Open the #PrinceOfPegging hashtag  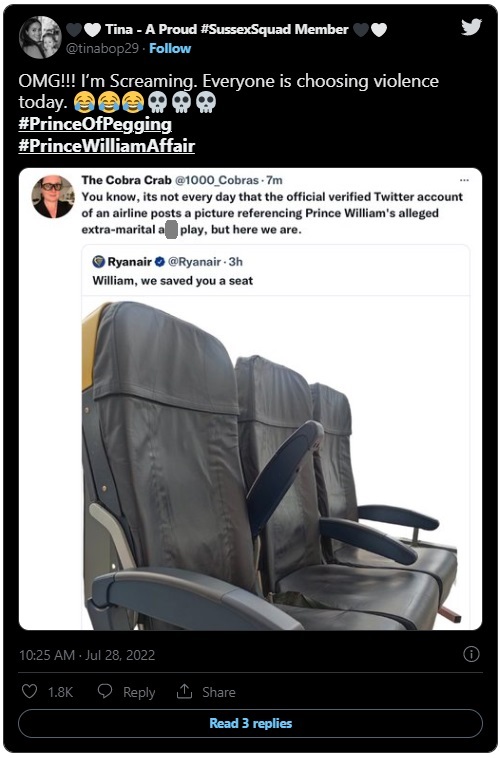pos(95,124)
